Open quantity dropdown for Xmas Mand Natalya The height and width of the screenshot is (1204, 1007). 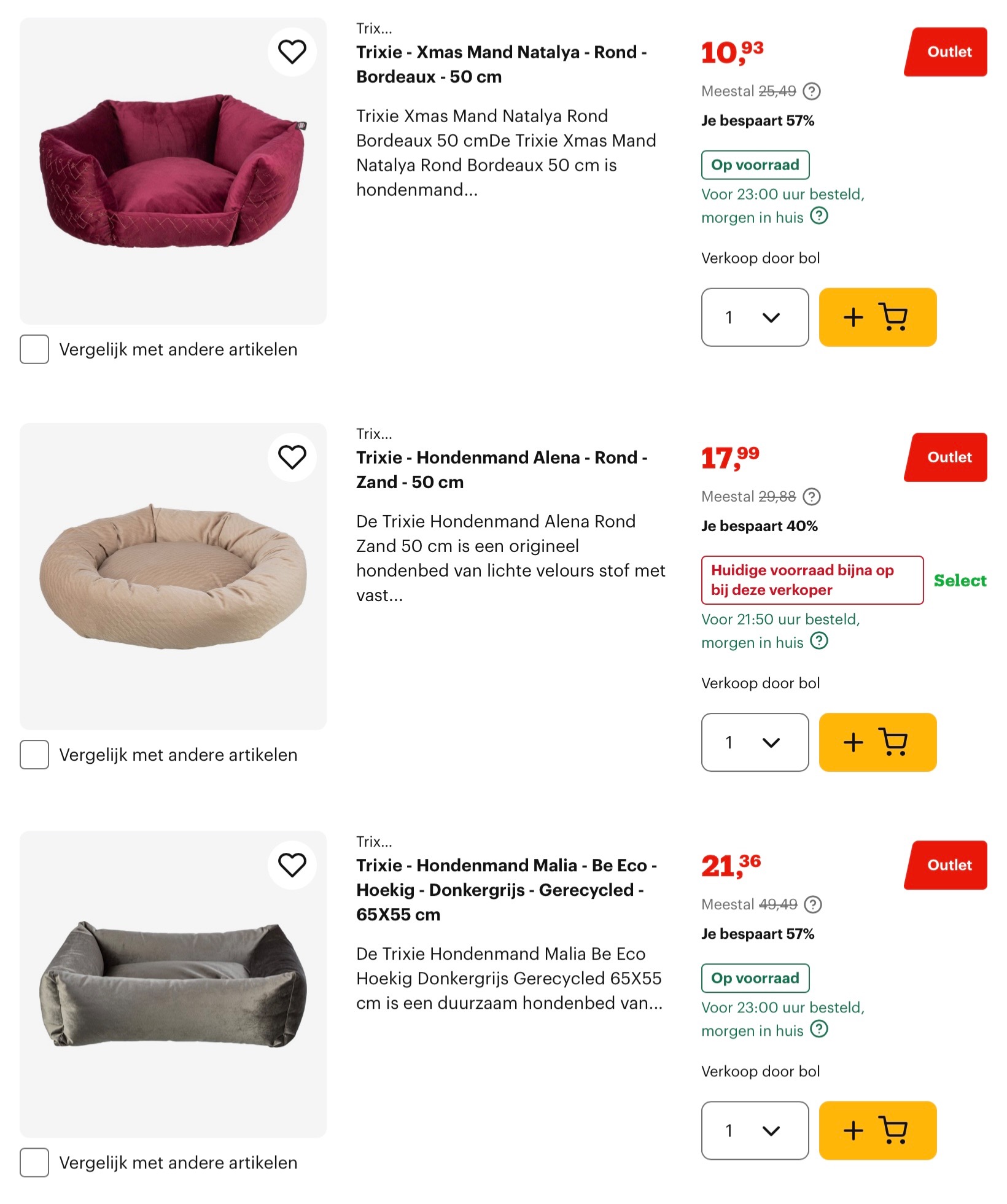point(755,317)
